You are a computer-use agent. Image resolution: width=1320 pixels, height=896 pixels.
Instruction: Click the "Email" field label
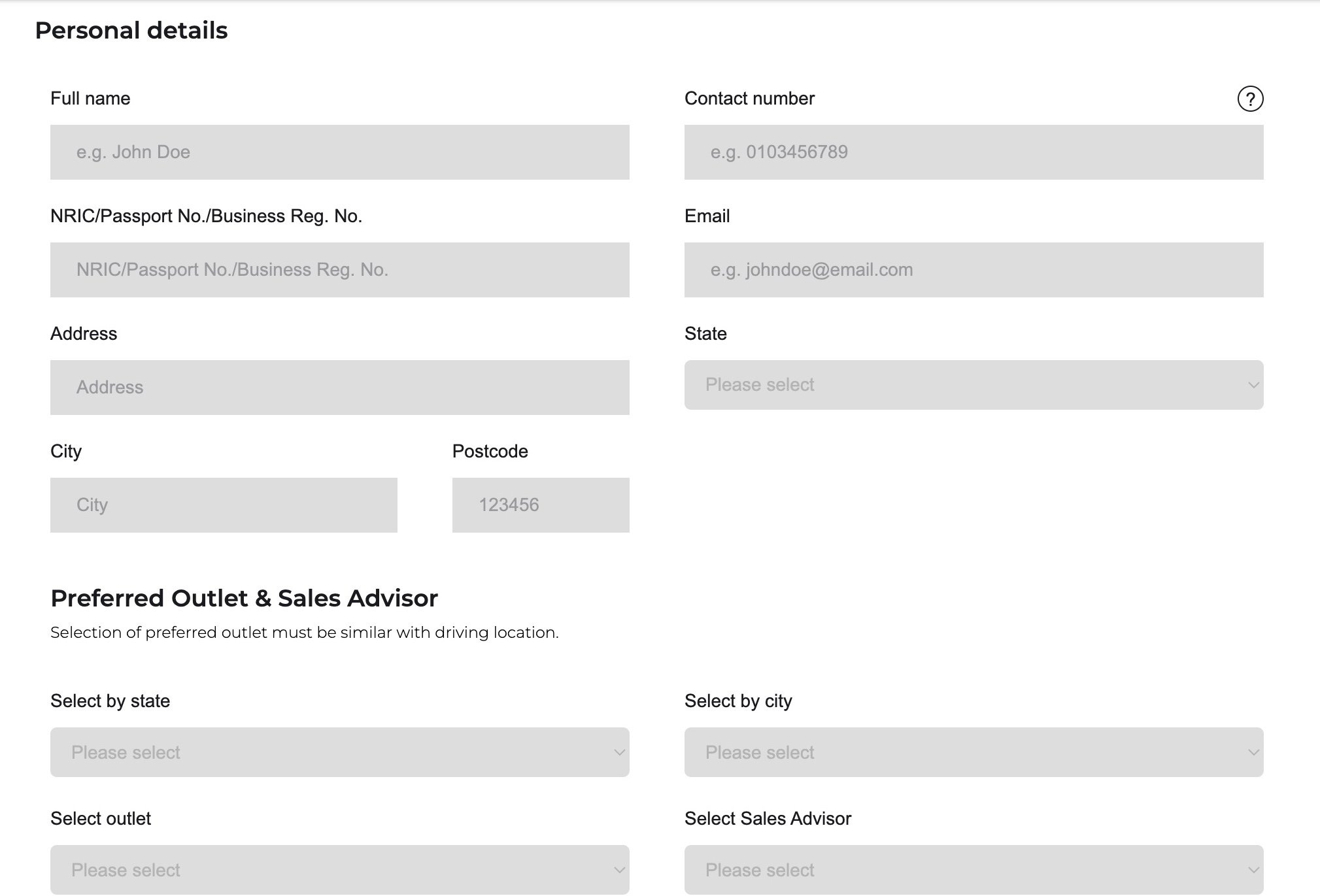(707, 216)
